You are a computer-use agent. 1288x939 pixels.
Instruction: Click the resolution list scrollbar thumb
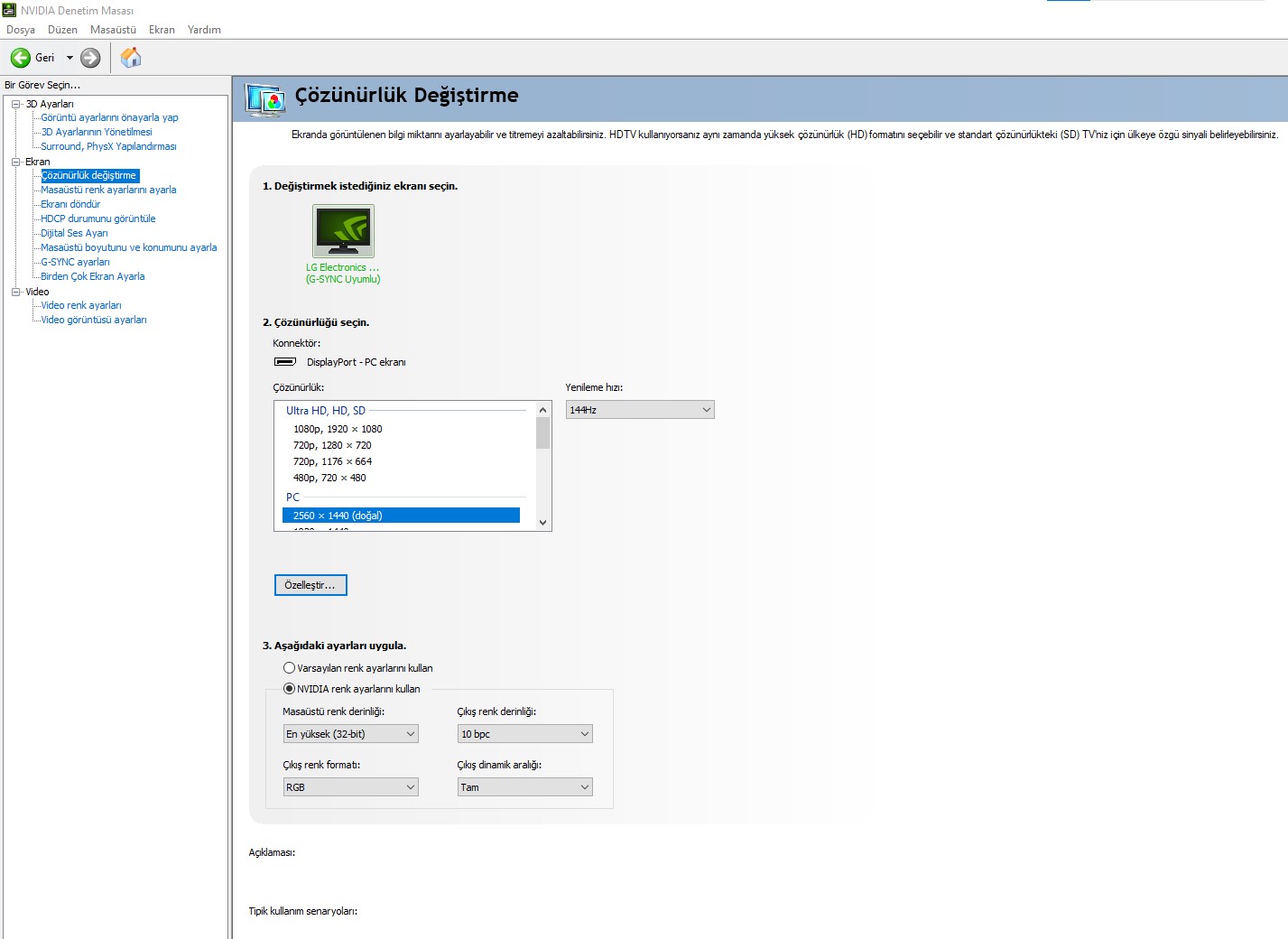[542, 432]
